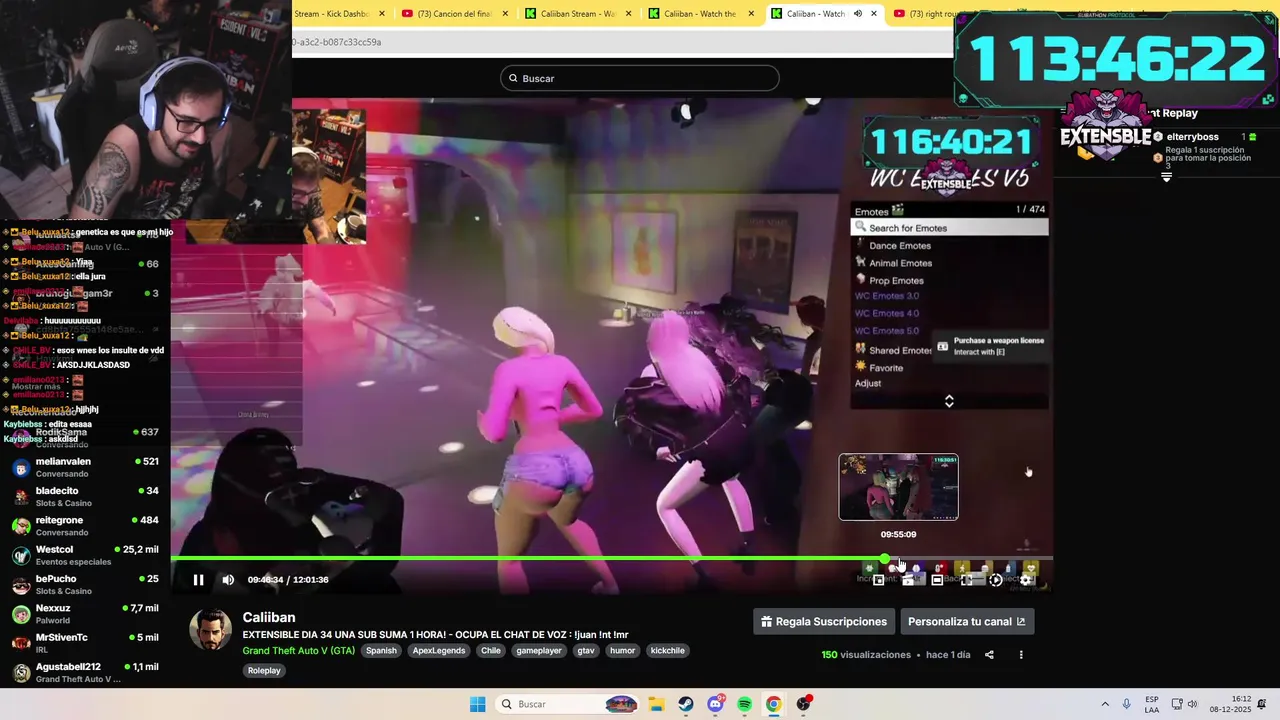This screenshot has height=720, width=1280.
Task: Open melianvalen channel in sidebar
Action: (85, 467)
